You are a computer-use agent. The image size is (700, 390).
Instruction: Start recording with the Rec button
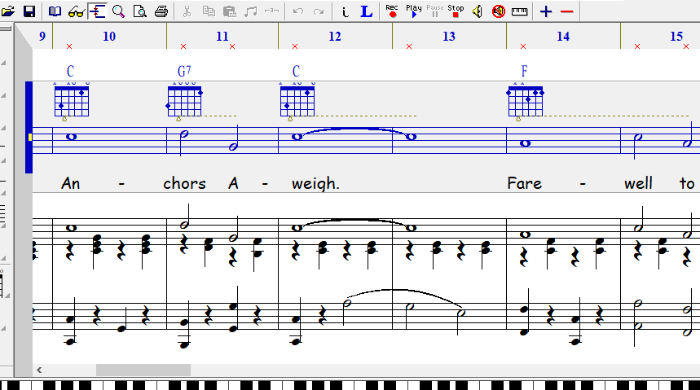[x=392, y=12]
